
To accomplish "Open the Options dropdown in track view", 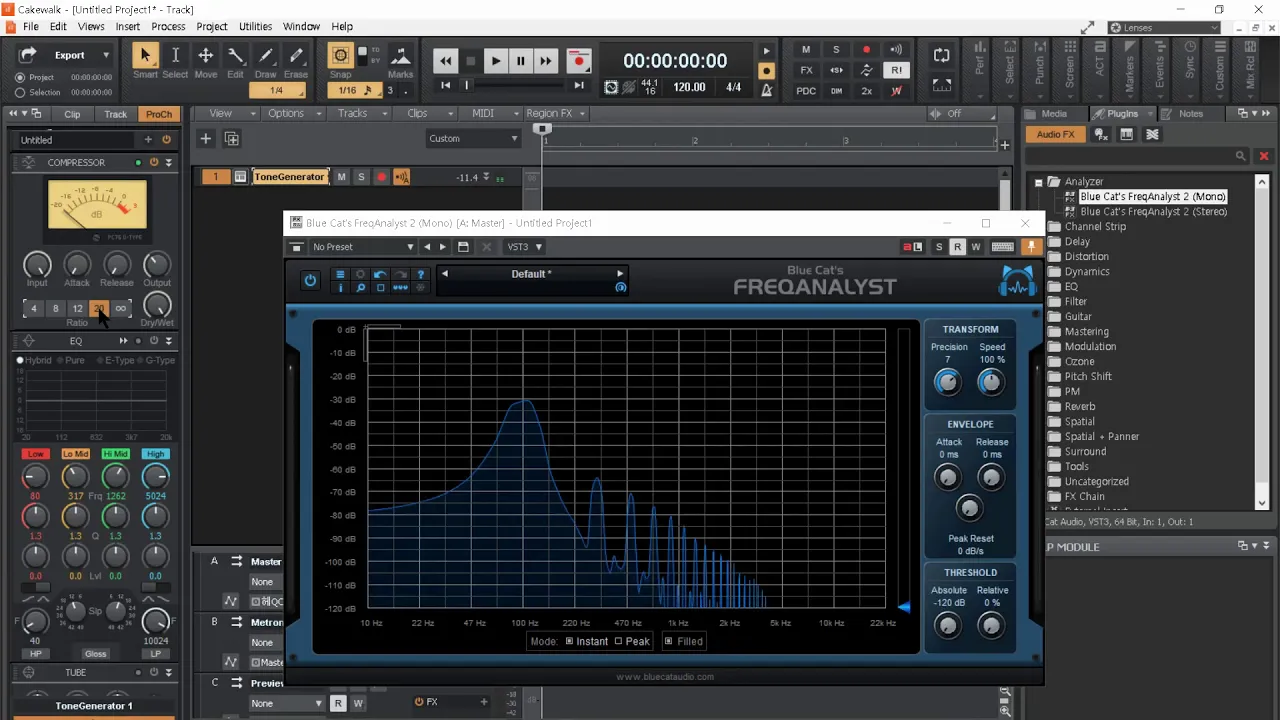I will click(x=291, y=114).
